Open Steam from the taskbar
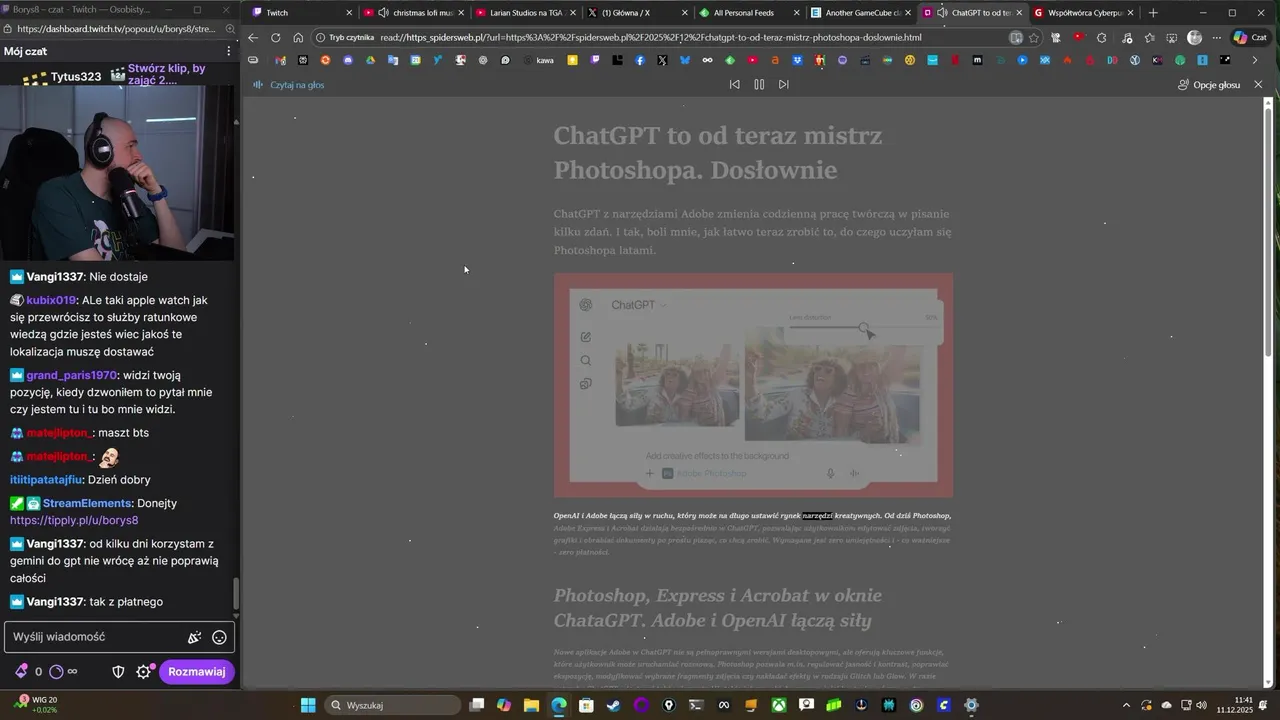The height and width of the screenshot is (720, 1280). 613,705
